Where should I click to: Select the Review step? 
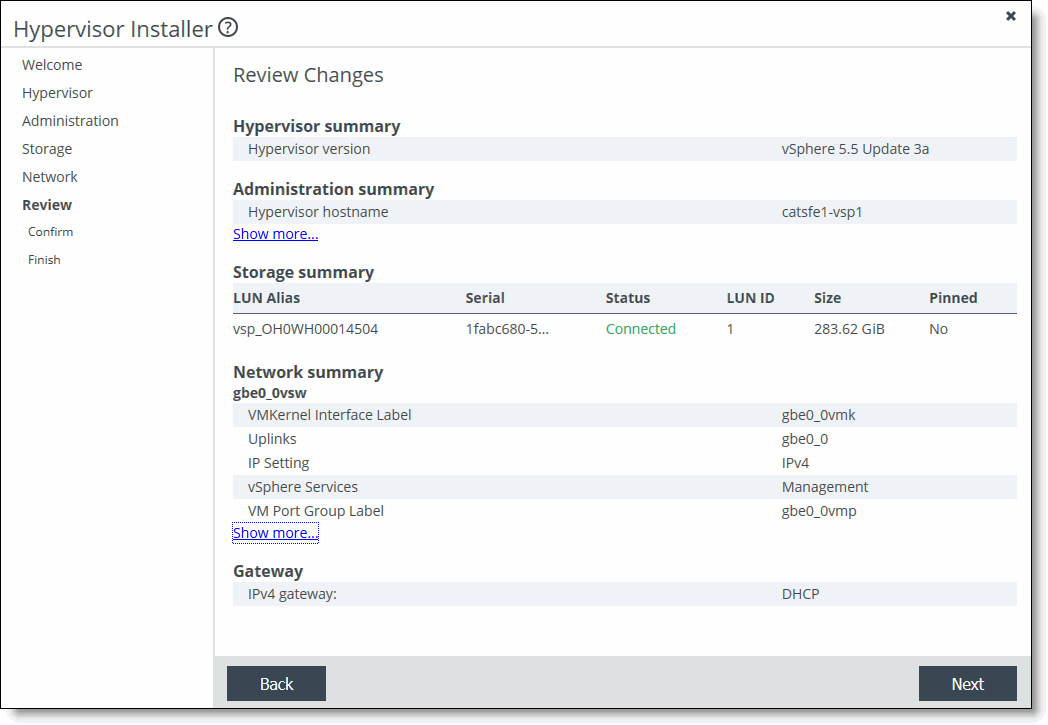point(47,205)
